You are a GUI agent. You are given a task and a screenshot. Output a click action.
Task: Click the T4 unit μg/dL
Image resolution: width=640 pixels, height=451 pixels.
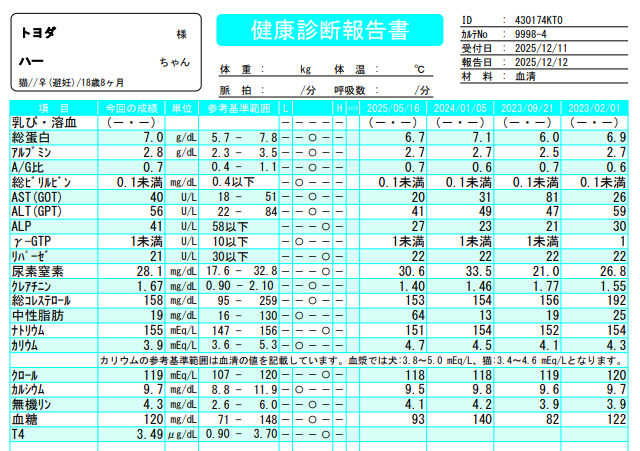coord(182,435)
